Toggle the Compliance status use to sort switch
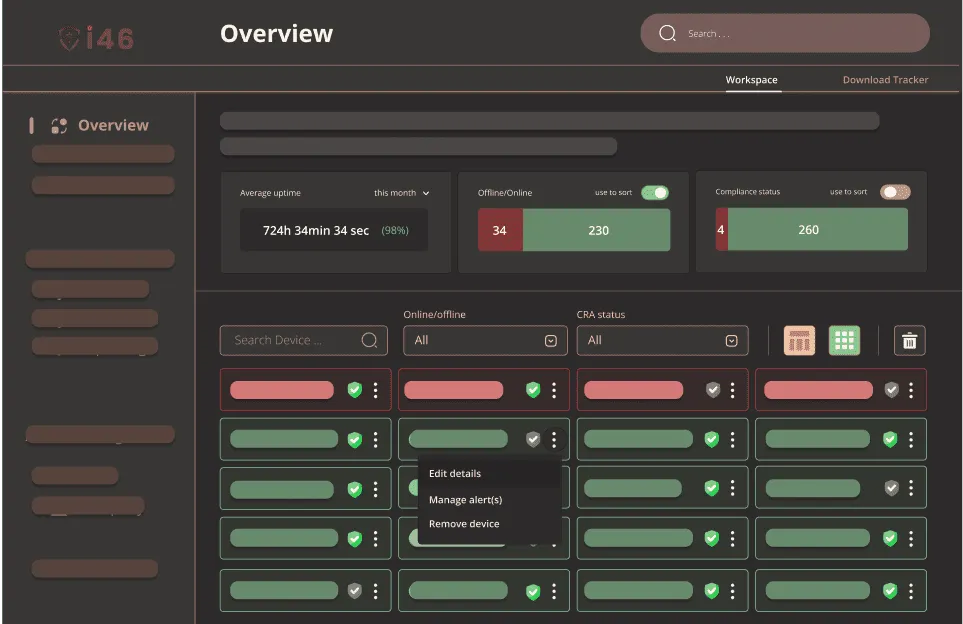This screenshot has width=963, height=624. pyautogui.click(x=894, y=192)
